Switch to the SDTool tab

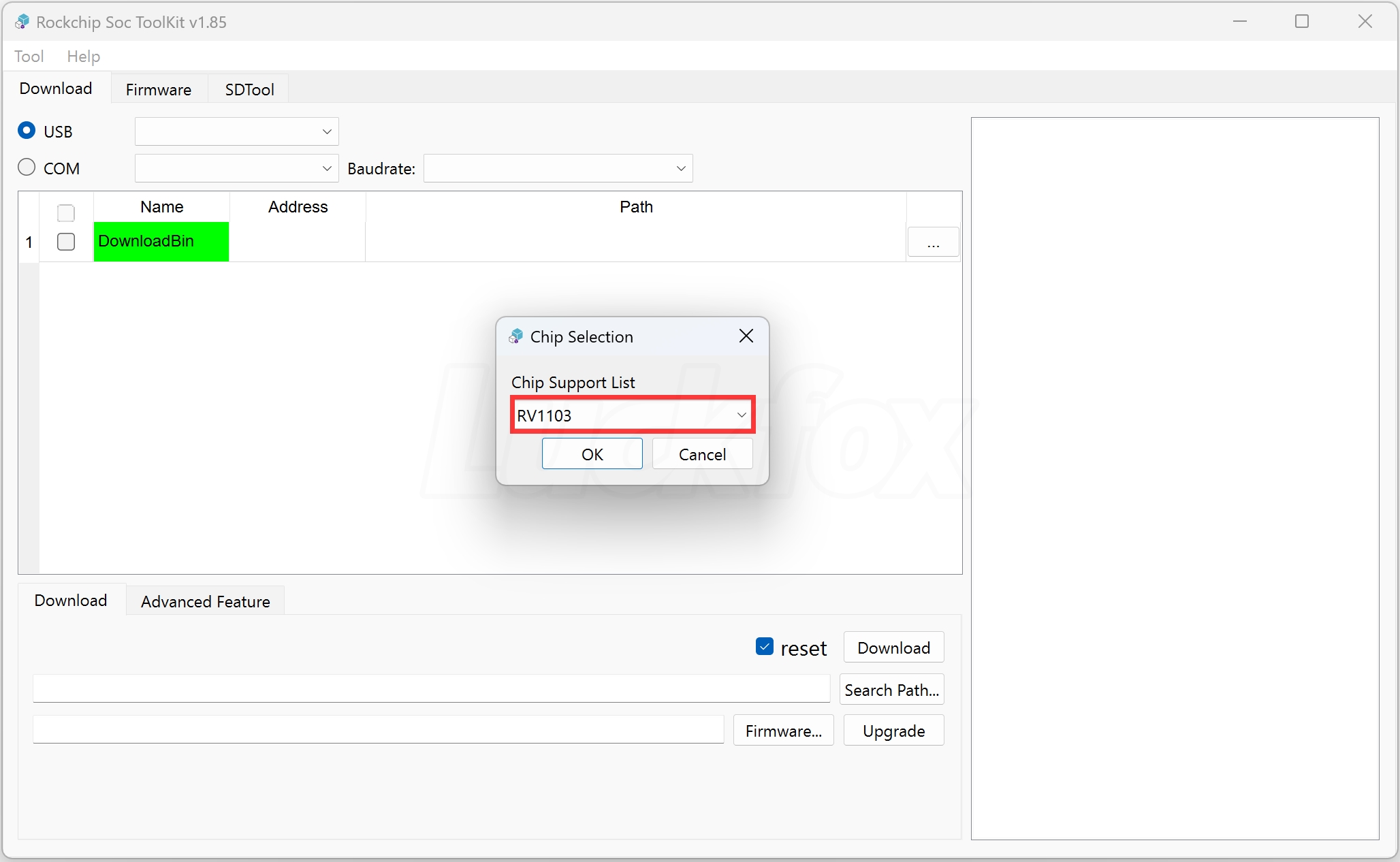249,89
